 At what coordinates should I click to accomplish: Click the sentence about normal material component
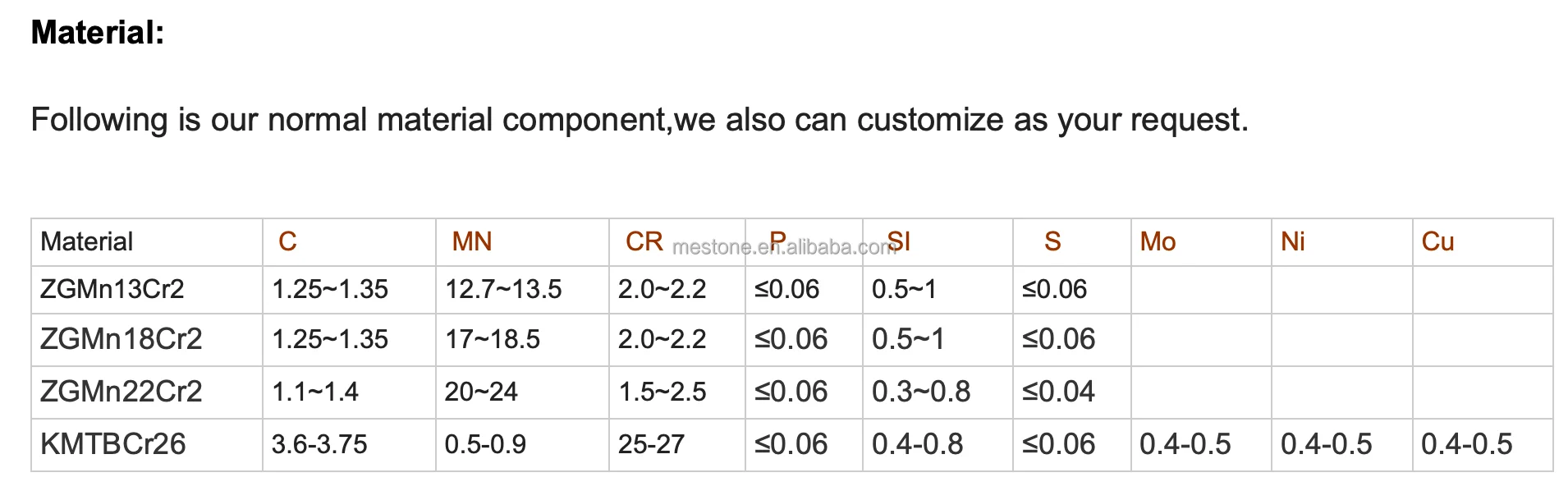click(x=639, y=120)
